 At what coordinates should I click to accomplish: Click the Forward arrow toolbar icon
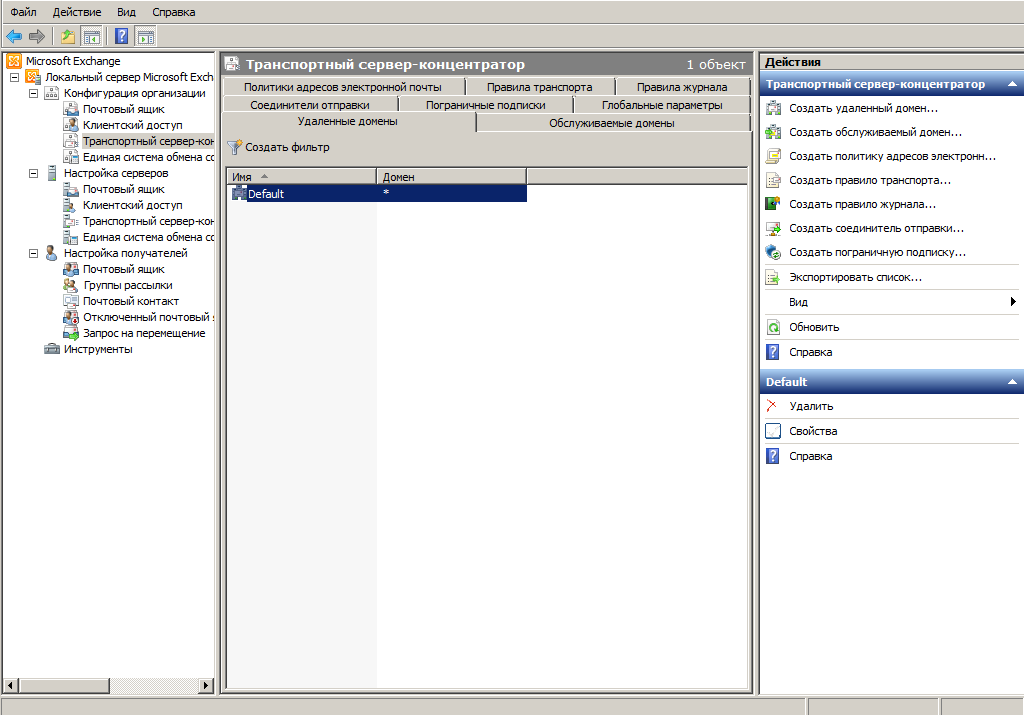37,37
